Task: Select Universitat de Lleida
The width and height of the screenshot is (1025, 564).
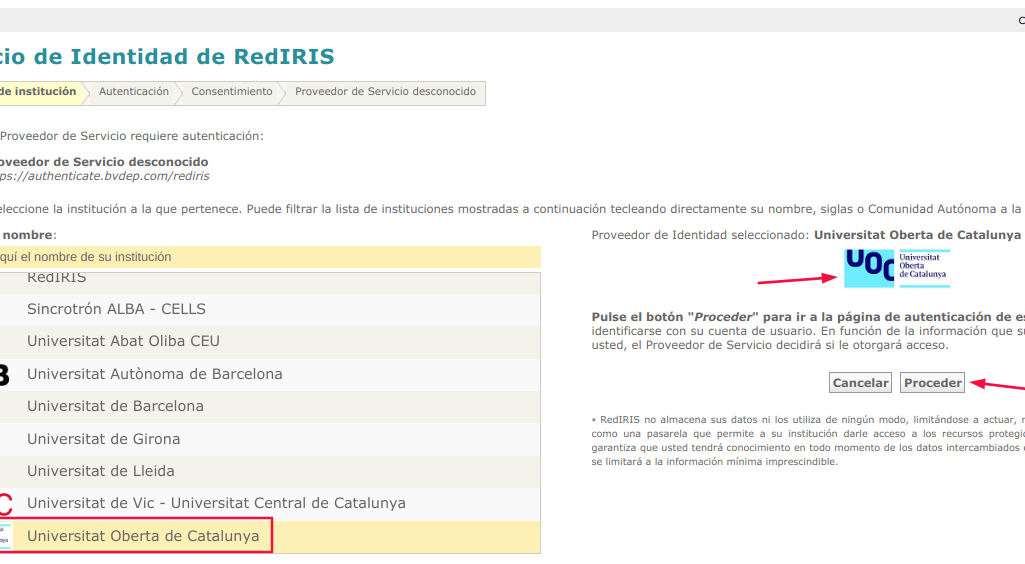Action: tap(270, 471)
